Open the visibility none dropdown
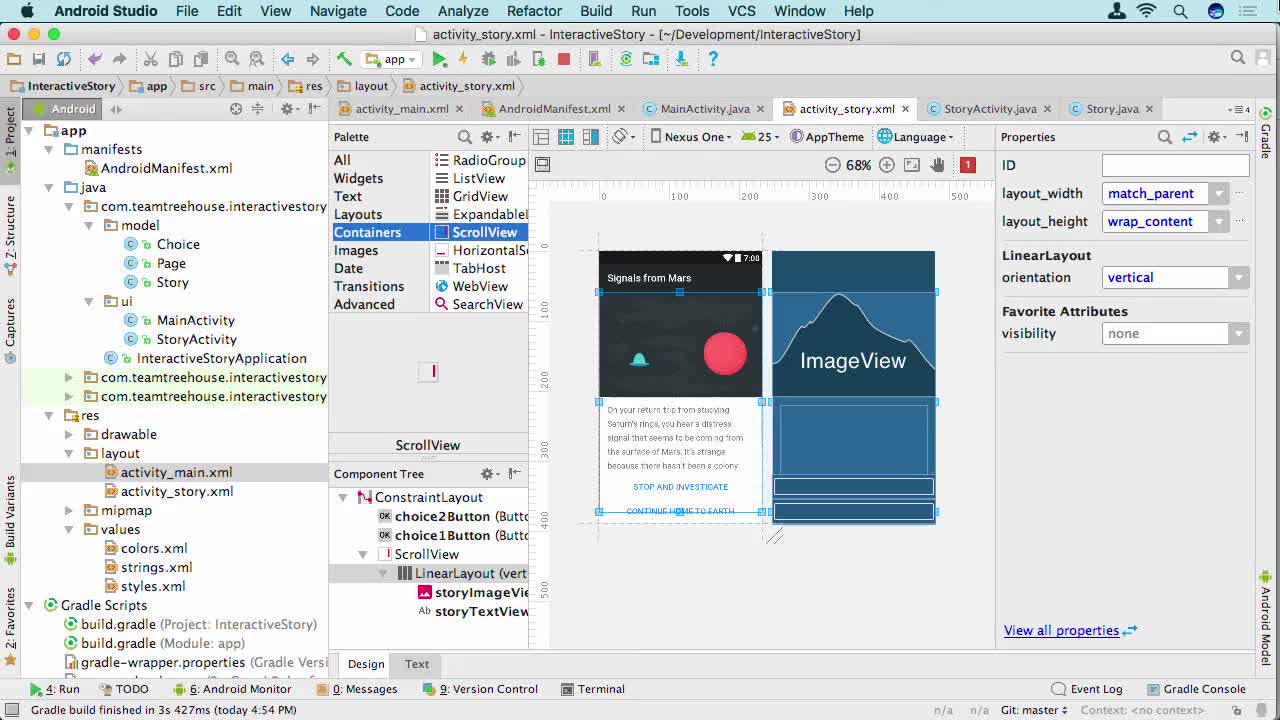This screenshot has width=1280, height=720. pos(1239,334)
